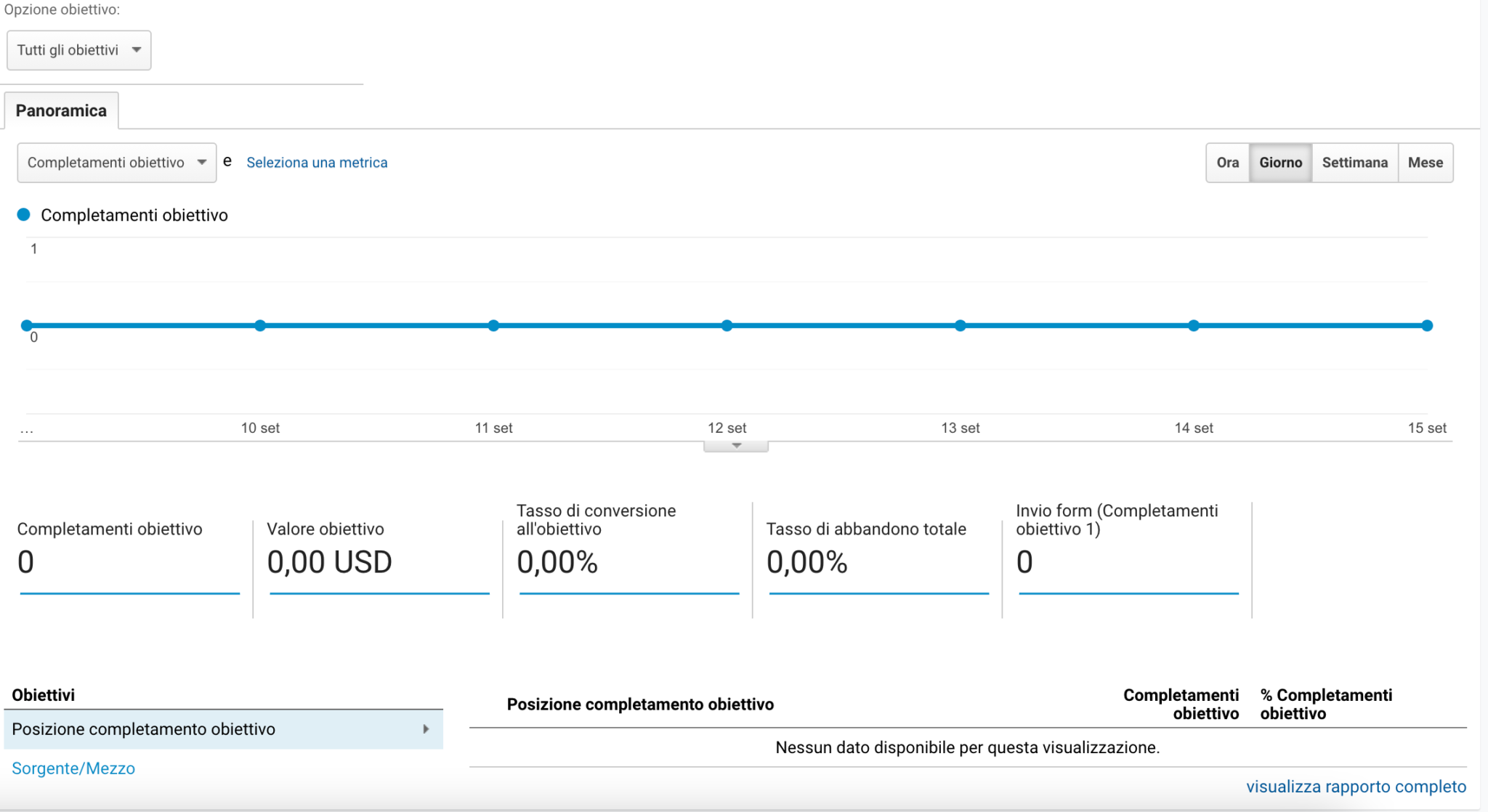Open 'Seleziona una metrica'

point(316,162)
